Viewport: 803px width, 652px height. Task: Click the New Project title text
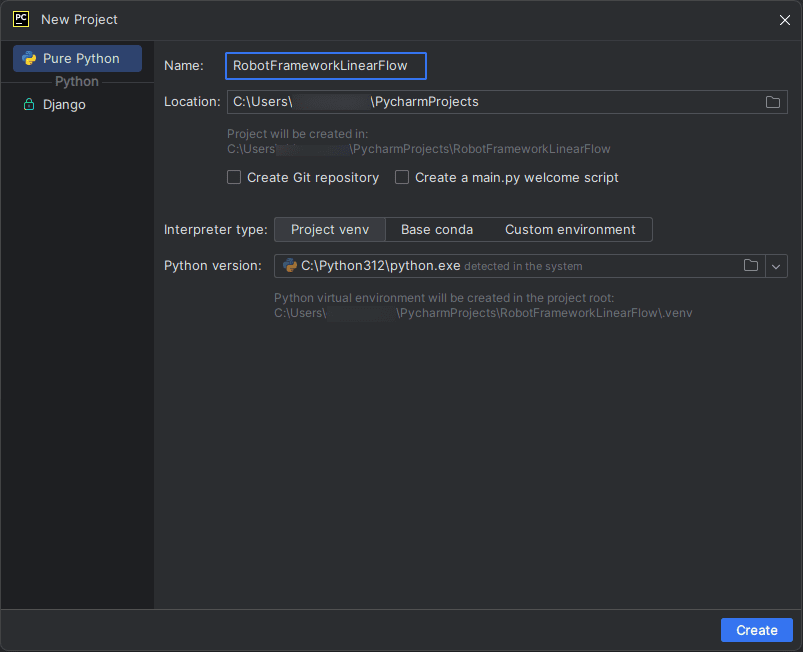[x=79, y=19]
